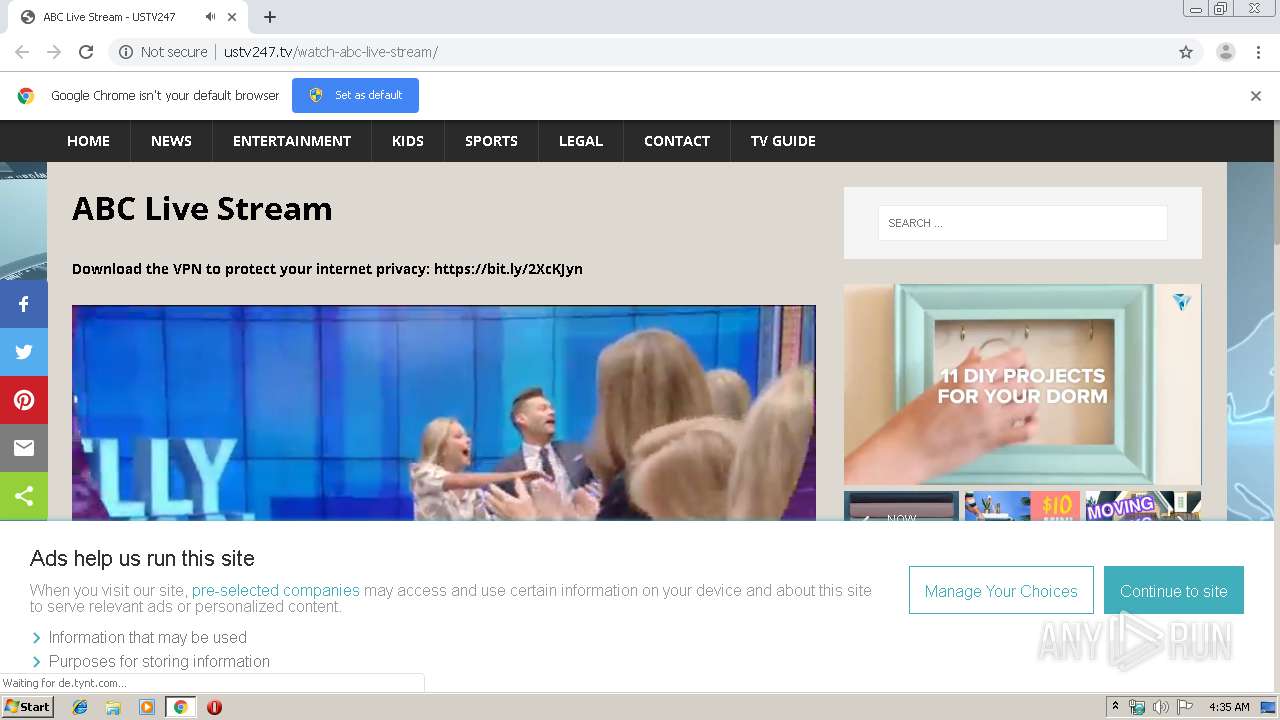1280x720 pixels.
Task: Click into the Search field
Action: point(1022,223)
